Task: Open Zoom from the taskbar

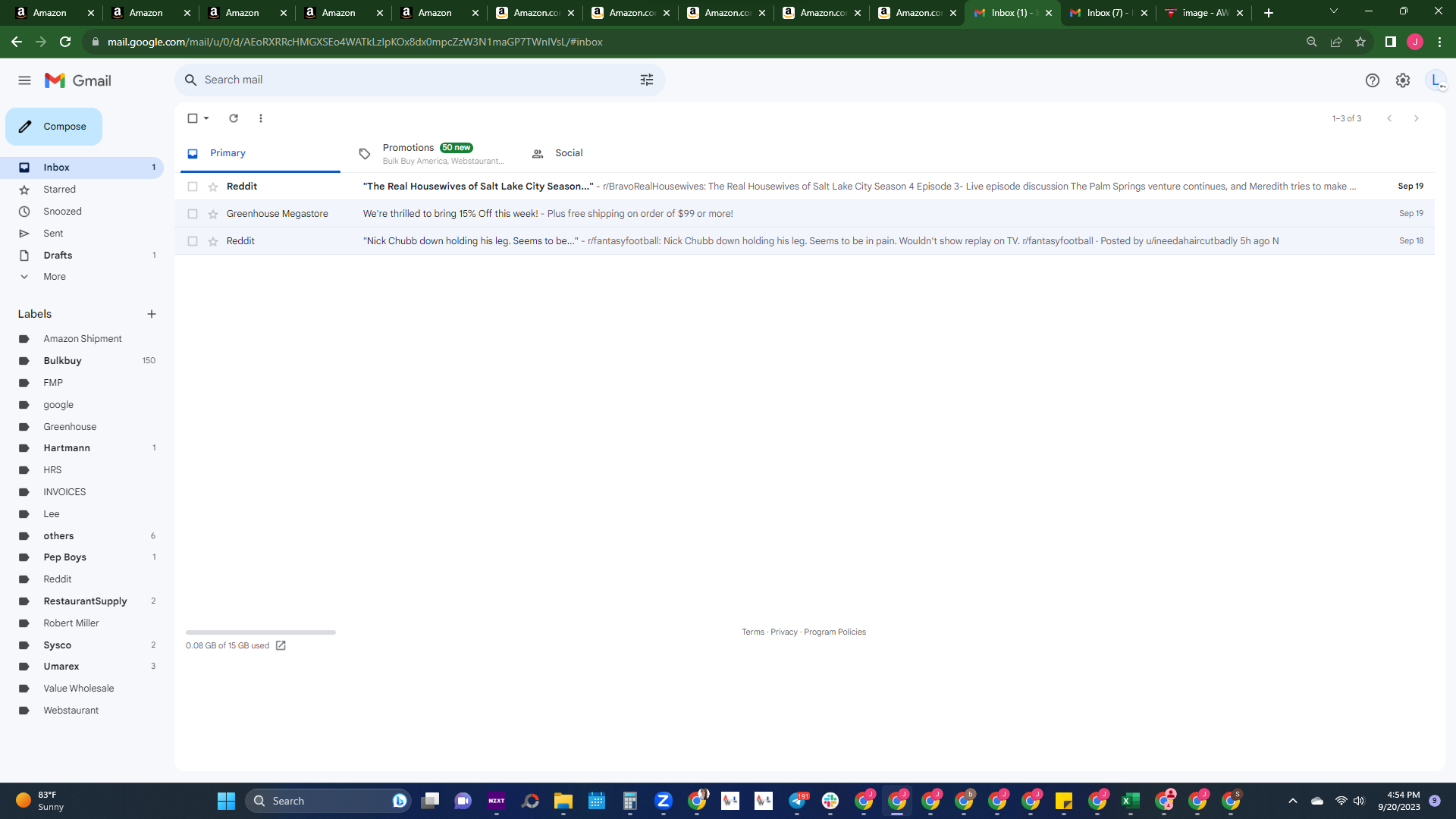Action: click(664, 801)
